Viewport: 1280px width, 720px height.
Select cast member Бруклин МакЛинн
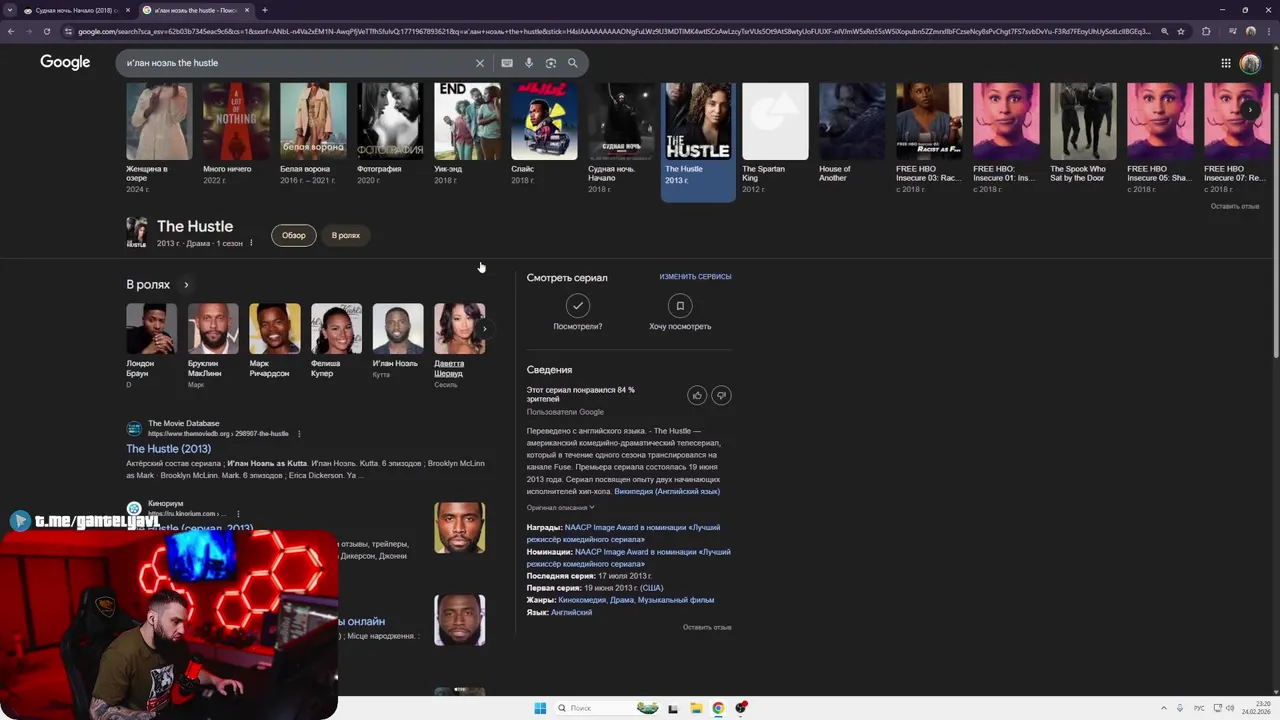[213, 346]
